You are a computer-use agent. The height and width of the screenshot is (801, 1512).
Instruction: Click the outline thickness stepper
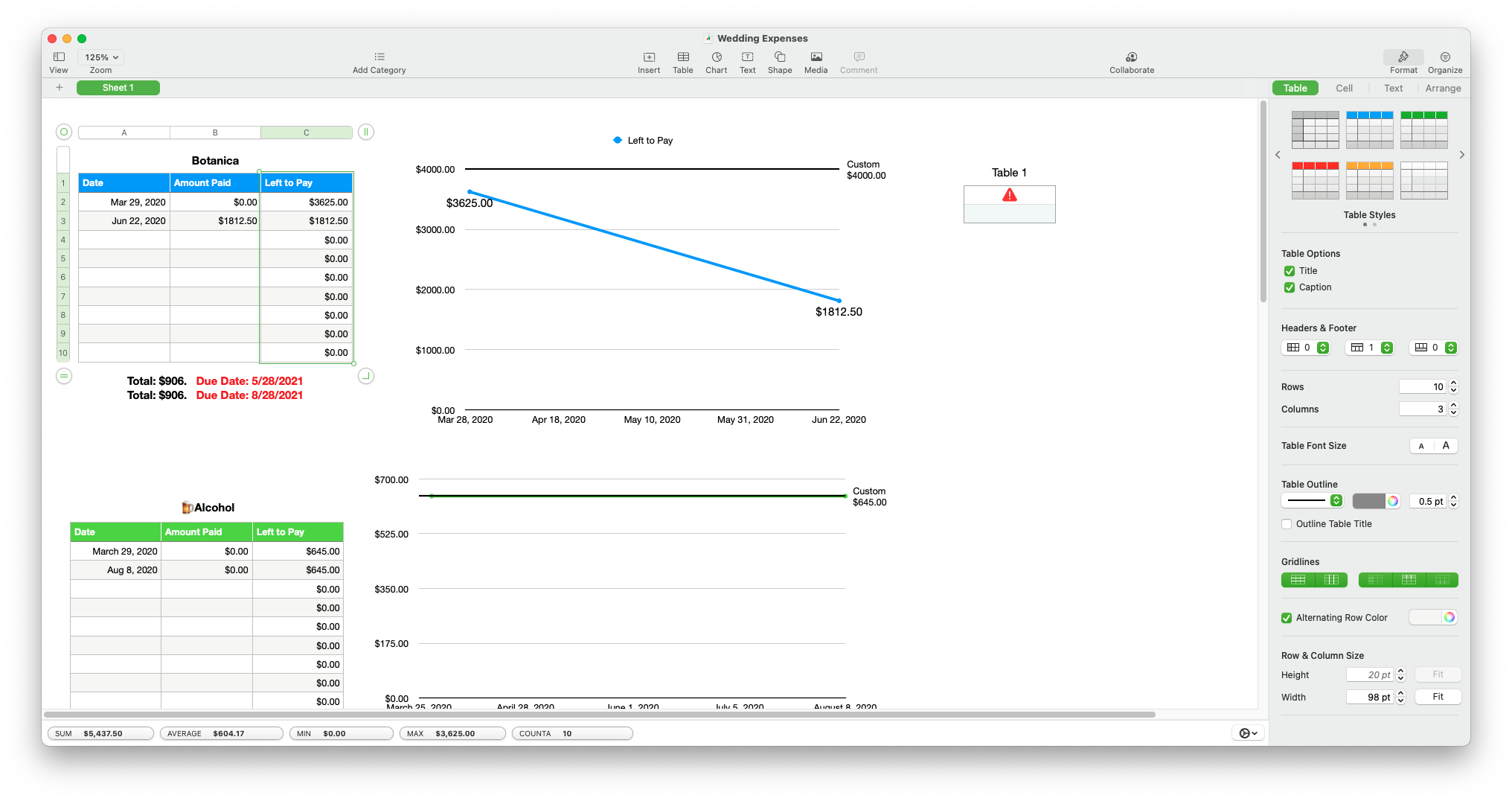[x=1454, y=501]
